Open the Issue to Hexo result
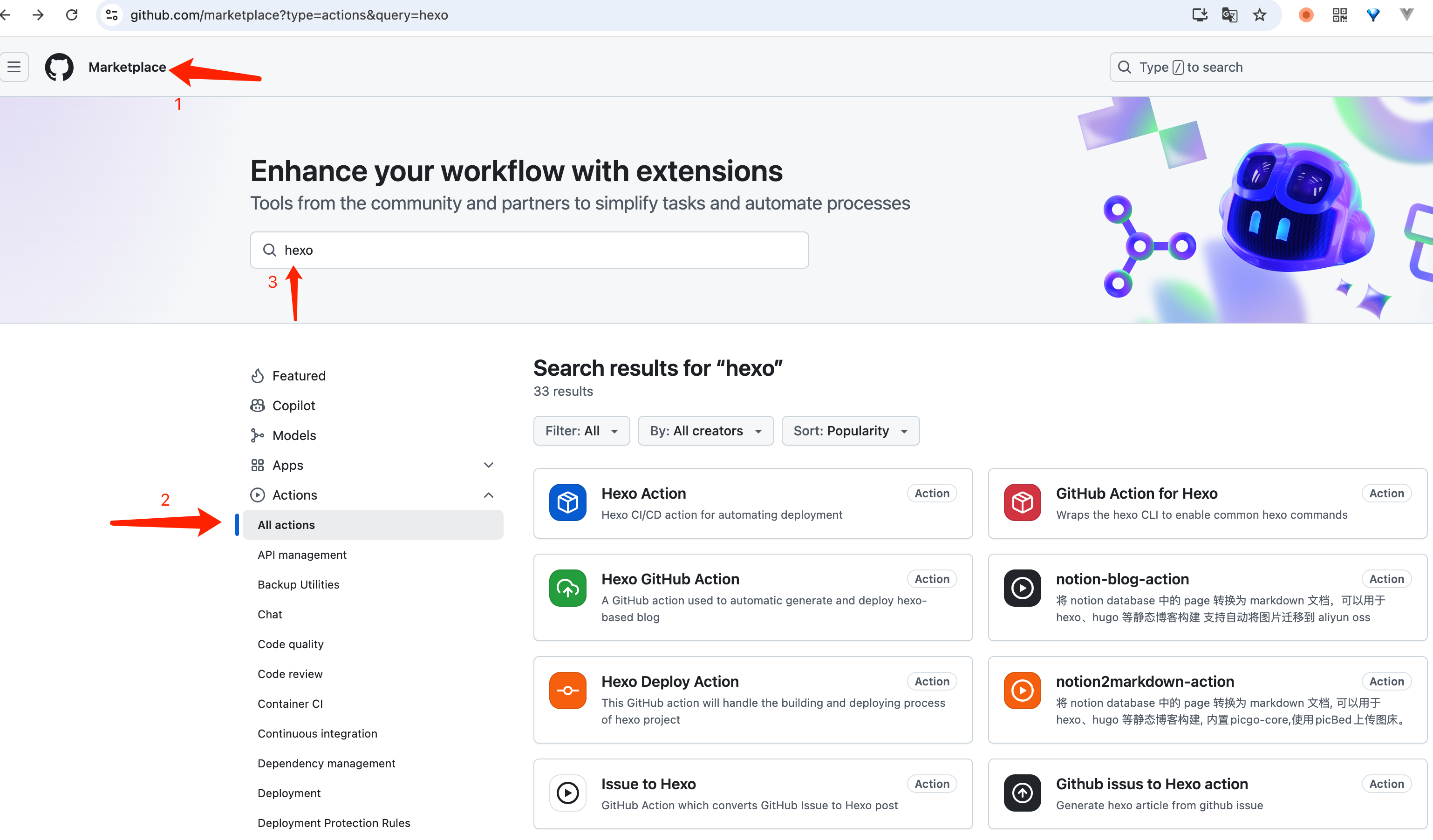This screenshot has height=840, width=1433. (648, 784)
